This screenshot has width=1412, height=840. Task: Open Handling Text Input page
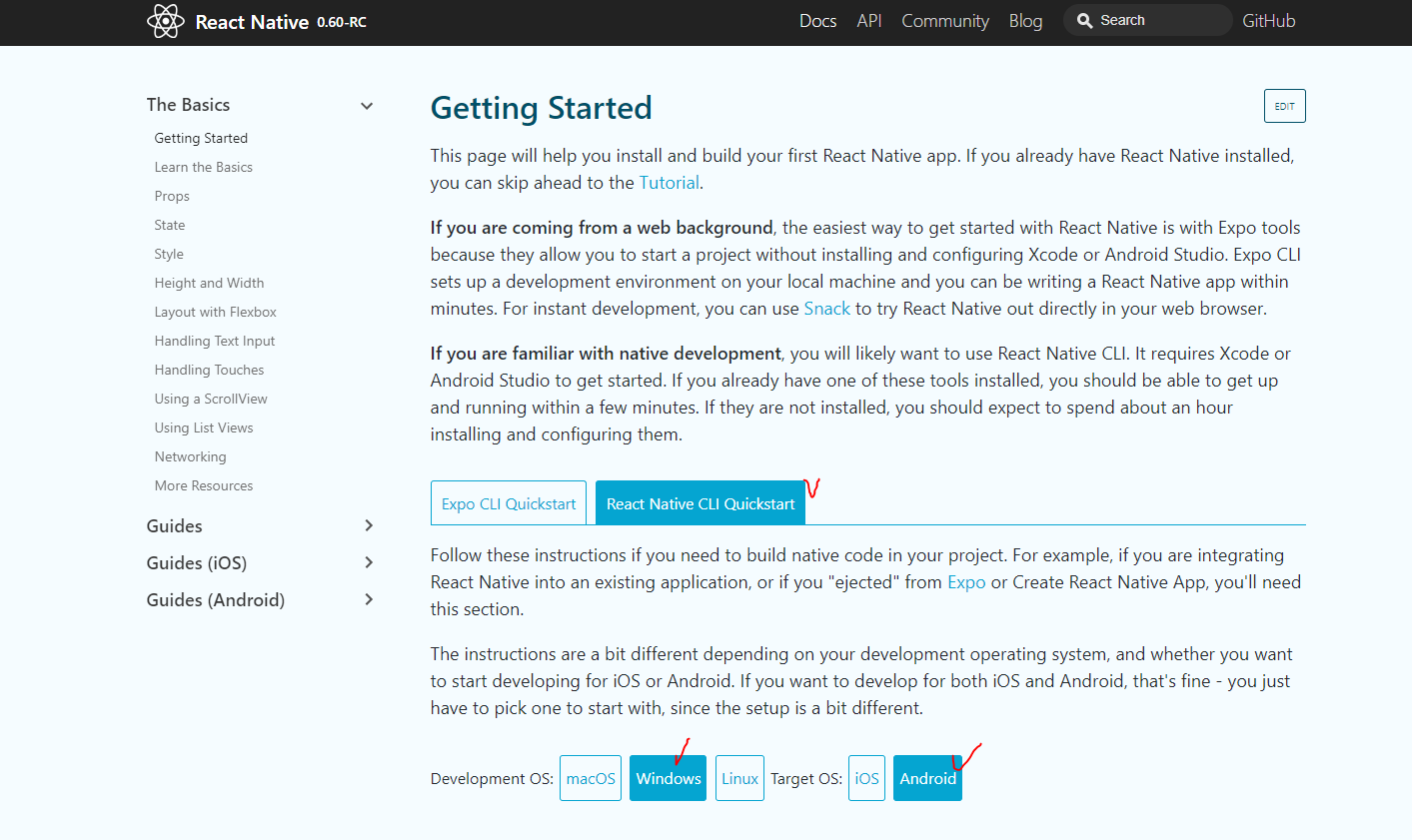(214, 341)
